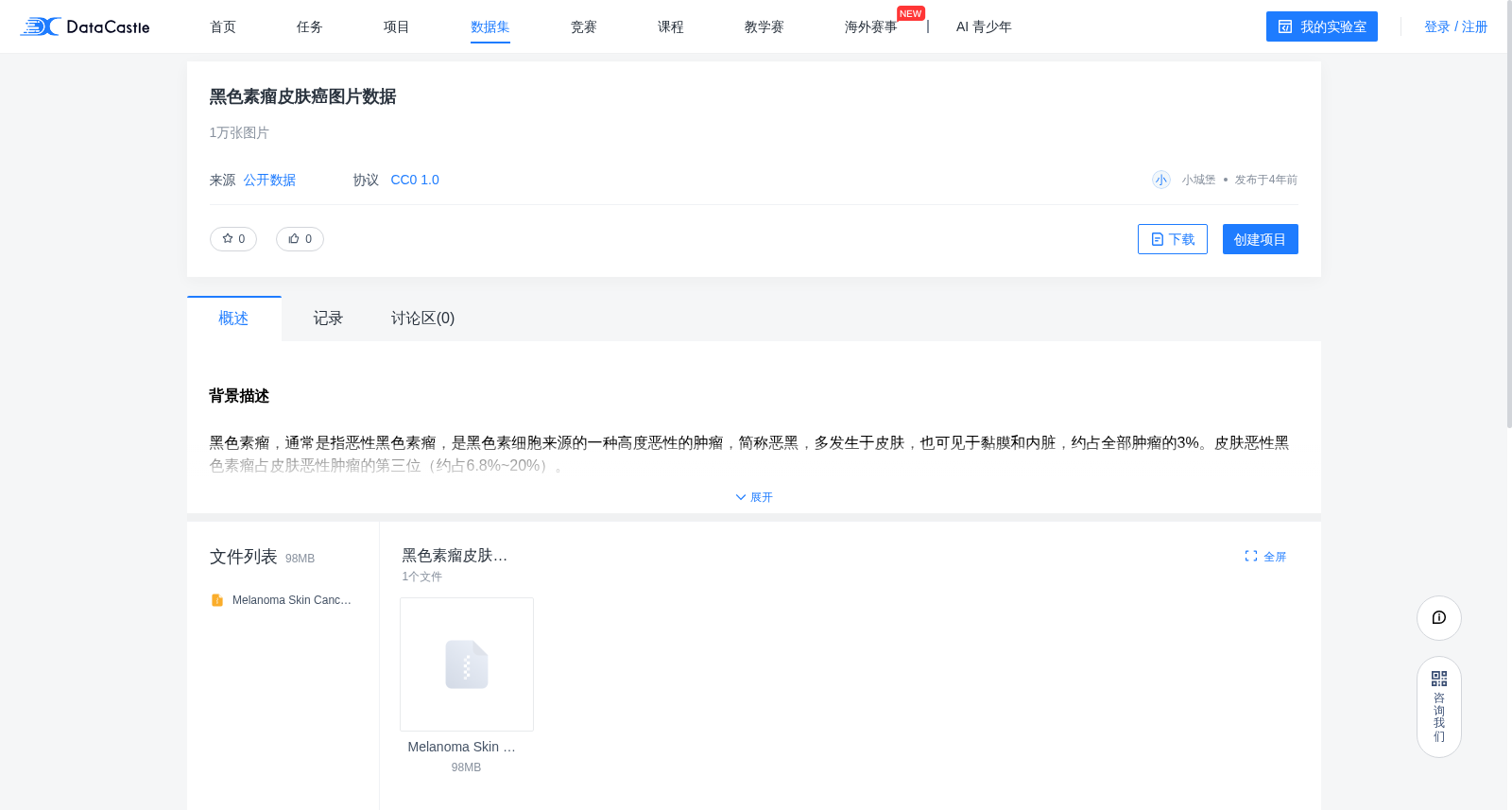Open AI 青少年 navigation item
1512x810 pixels.
984,26
